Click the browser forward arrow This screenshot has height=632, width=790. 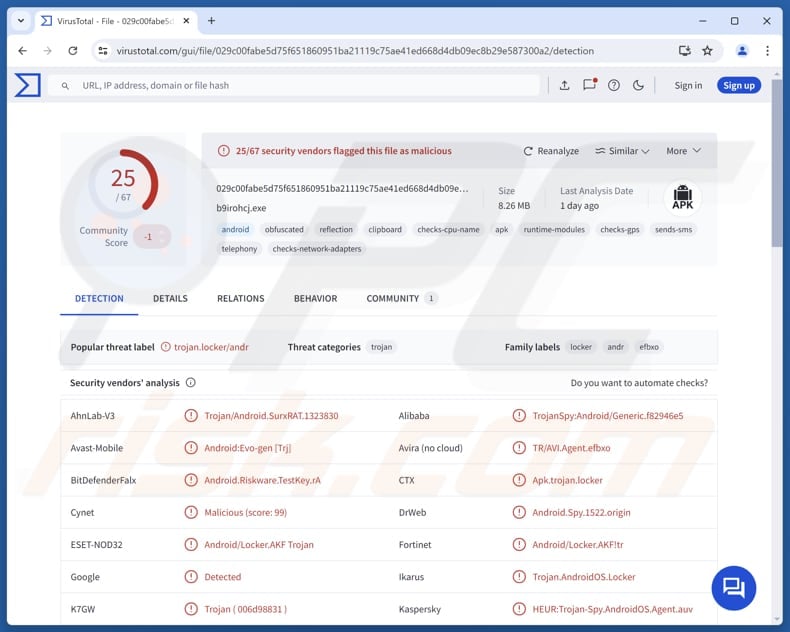pyautogui.click(x=47, y=51)
